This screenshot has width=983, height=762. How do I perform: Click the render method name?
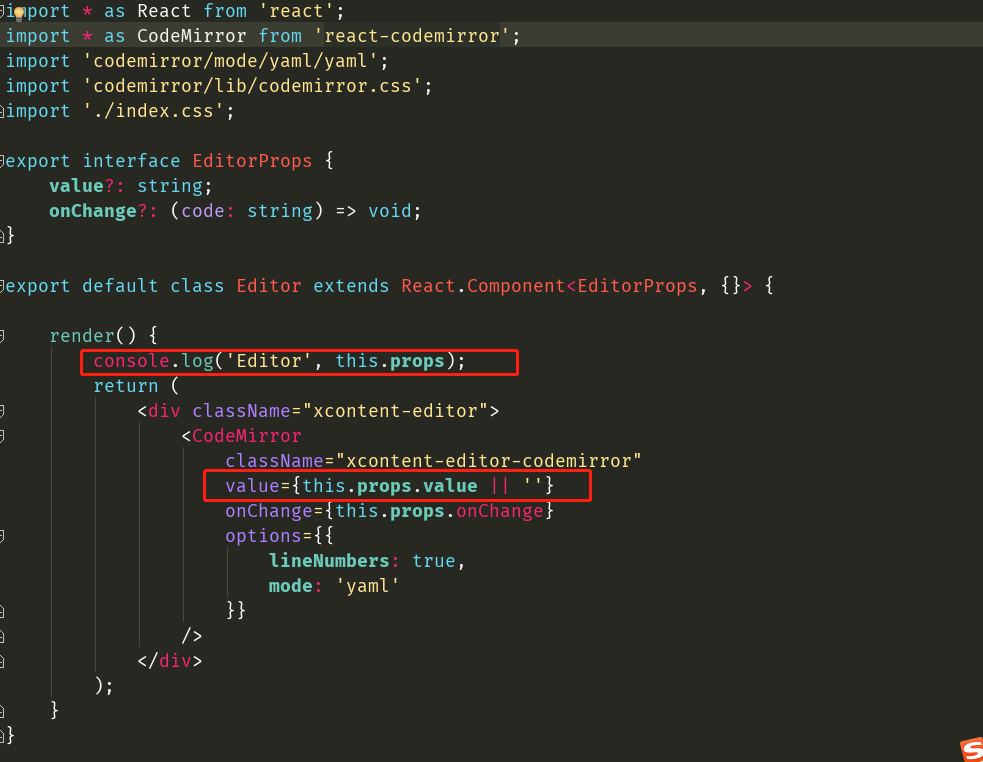[81, 336]
